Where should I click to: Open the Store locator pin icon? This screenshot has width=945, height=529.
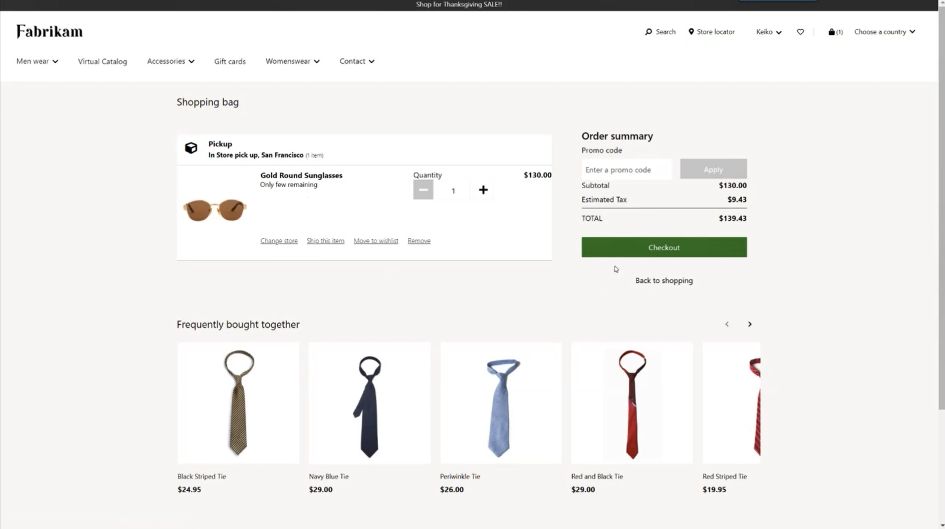[x=691, y=32]
